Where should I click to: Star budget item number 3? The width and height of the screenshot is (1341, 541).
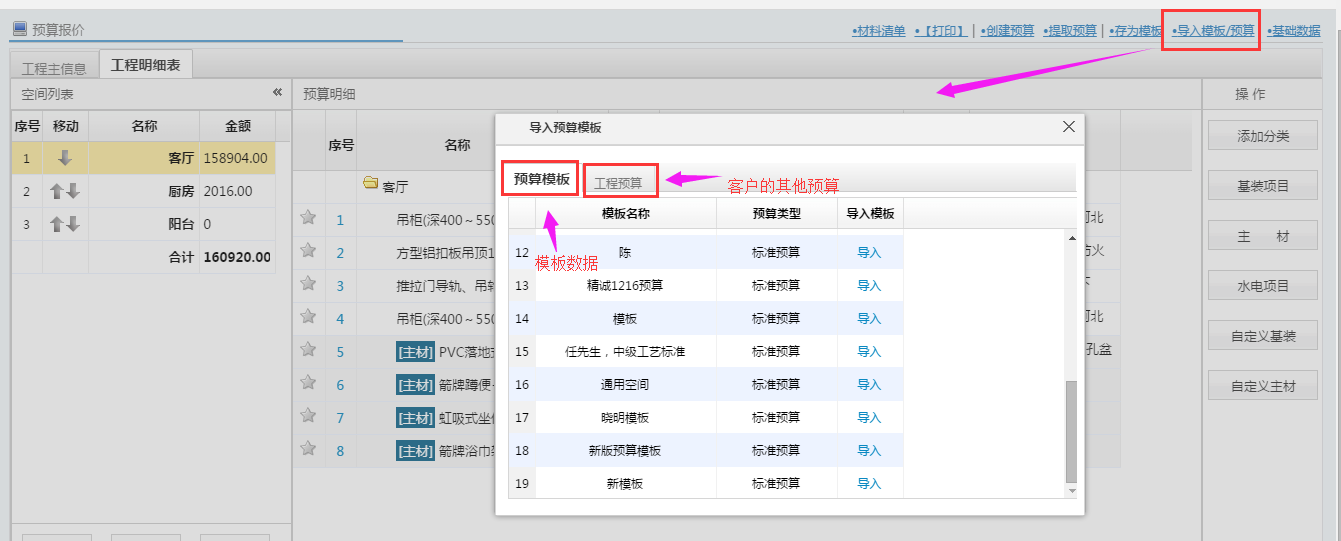click(308, 284)
